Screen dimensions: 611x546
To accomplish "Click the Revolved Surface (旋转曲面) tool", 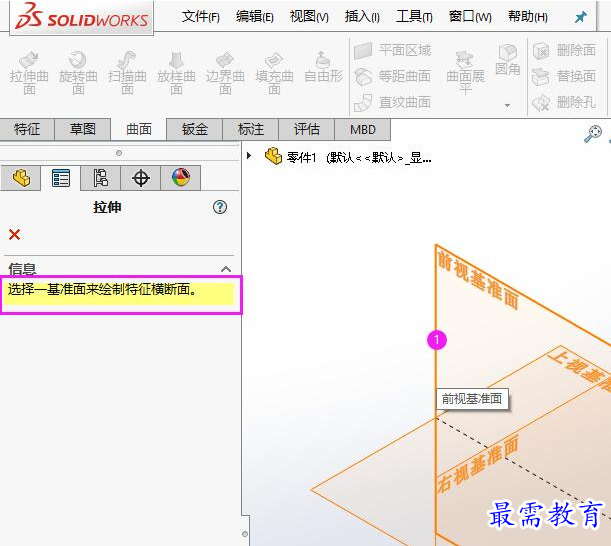I will 78,73.
